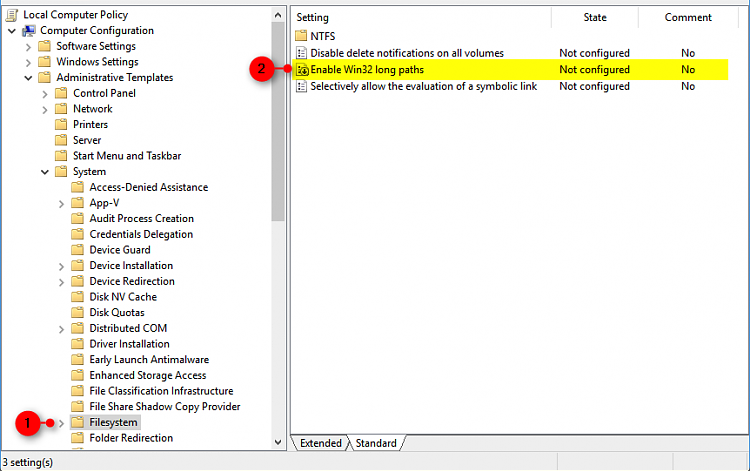Click the tree pane vertical scrollbar thumb
Image resolution: width=750 pixels, height=471 pixels.
[x=278, y=122]
